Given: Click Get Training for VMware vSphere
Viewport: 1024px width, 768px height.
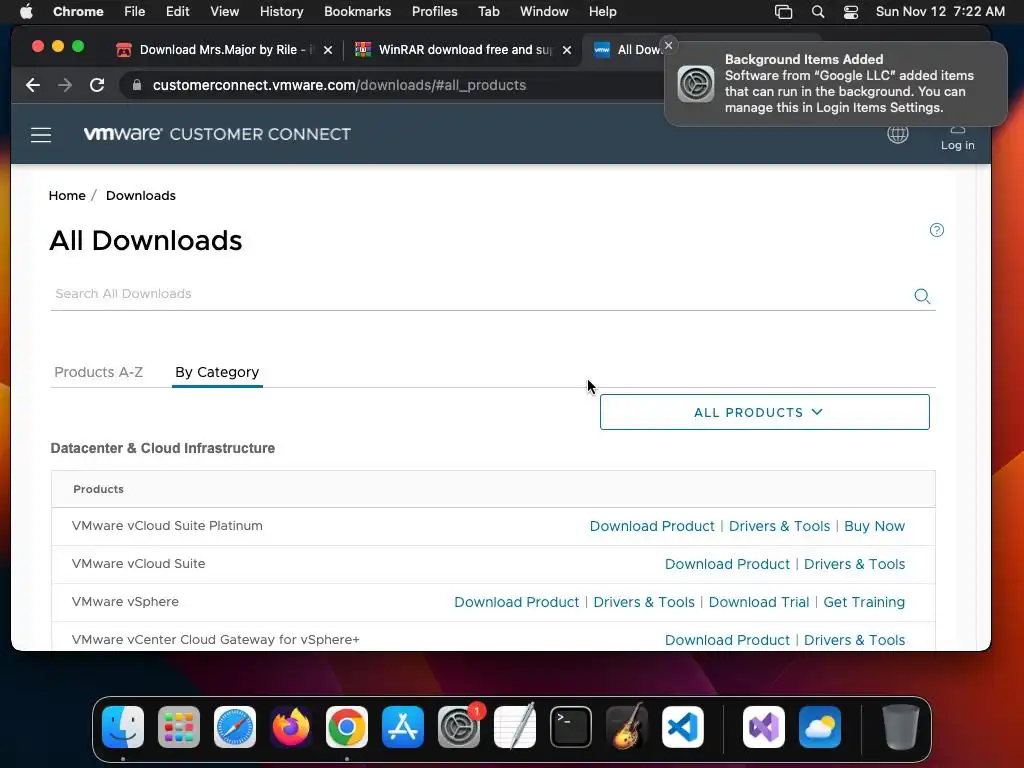Looking at the screenshot, I should coord(864,602).
